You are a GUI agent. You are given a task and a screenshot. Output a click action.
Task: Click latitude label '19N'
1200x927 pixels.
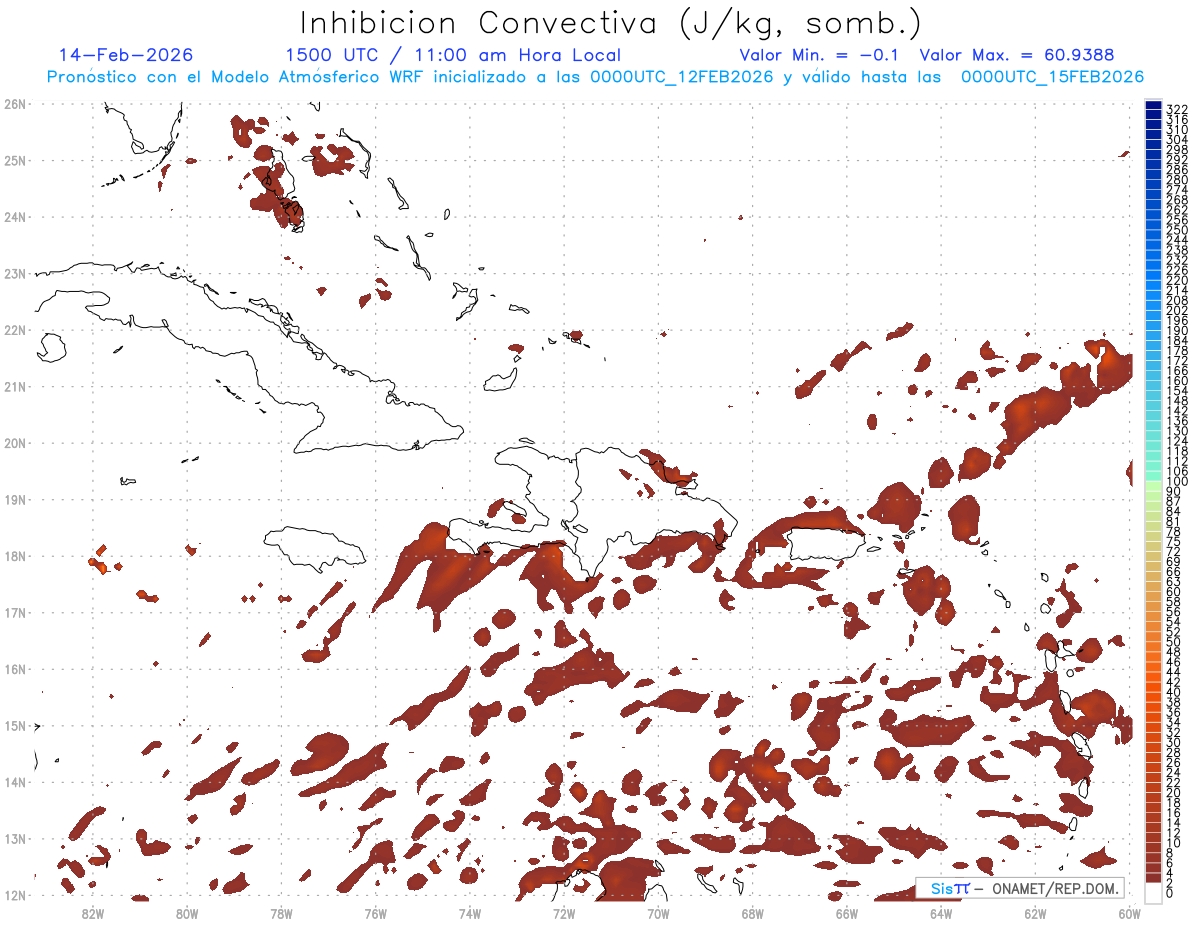15,499
